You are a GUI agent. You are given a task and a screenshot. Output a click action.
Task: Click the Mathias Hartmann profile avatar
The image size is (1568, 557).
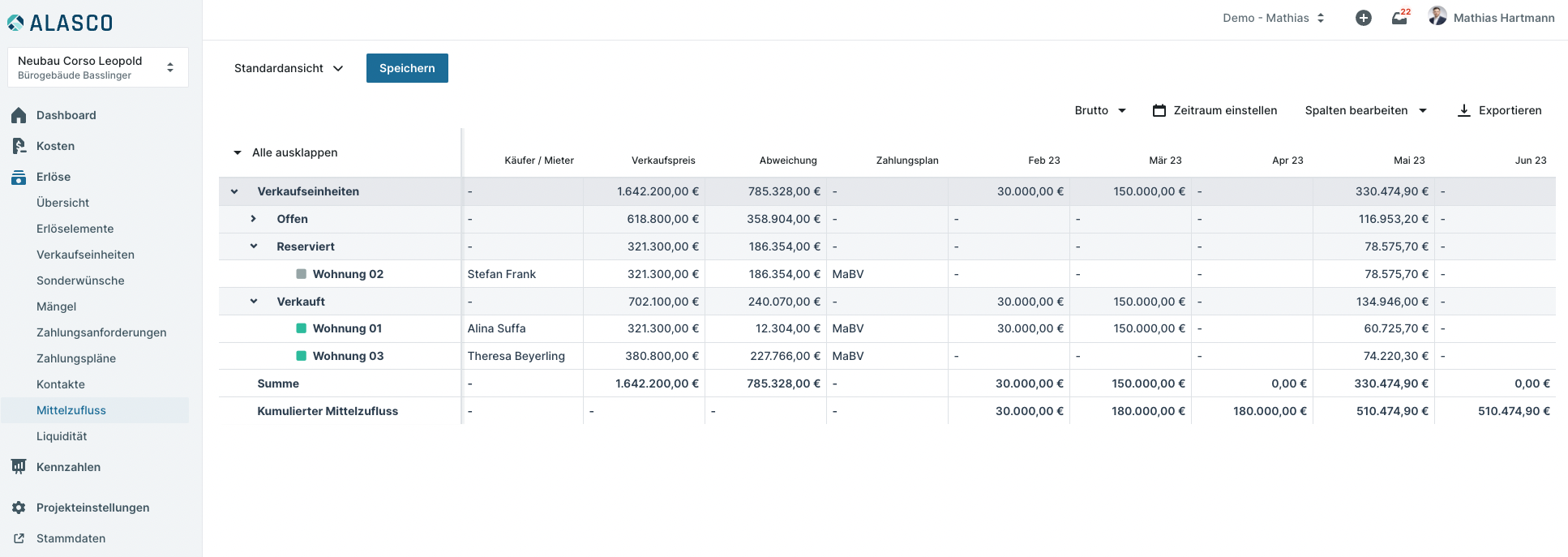[x=1437, y=16]
